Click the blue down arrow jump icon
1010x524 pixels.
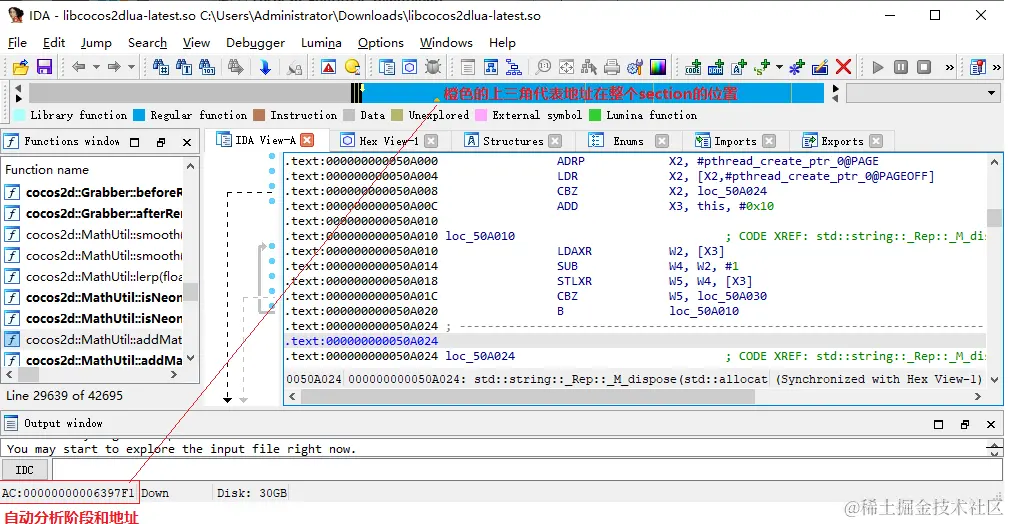coord(265,67)
